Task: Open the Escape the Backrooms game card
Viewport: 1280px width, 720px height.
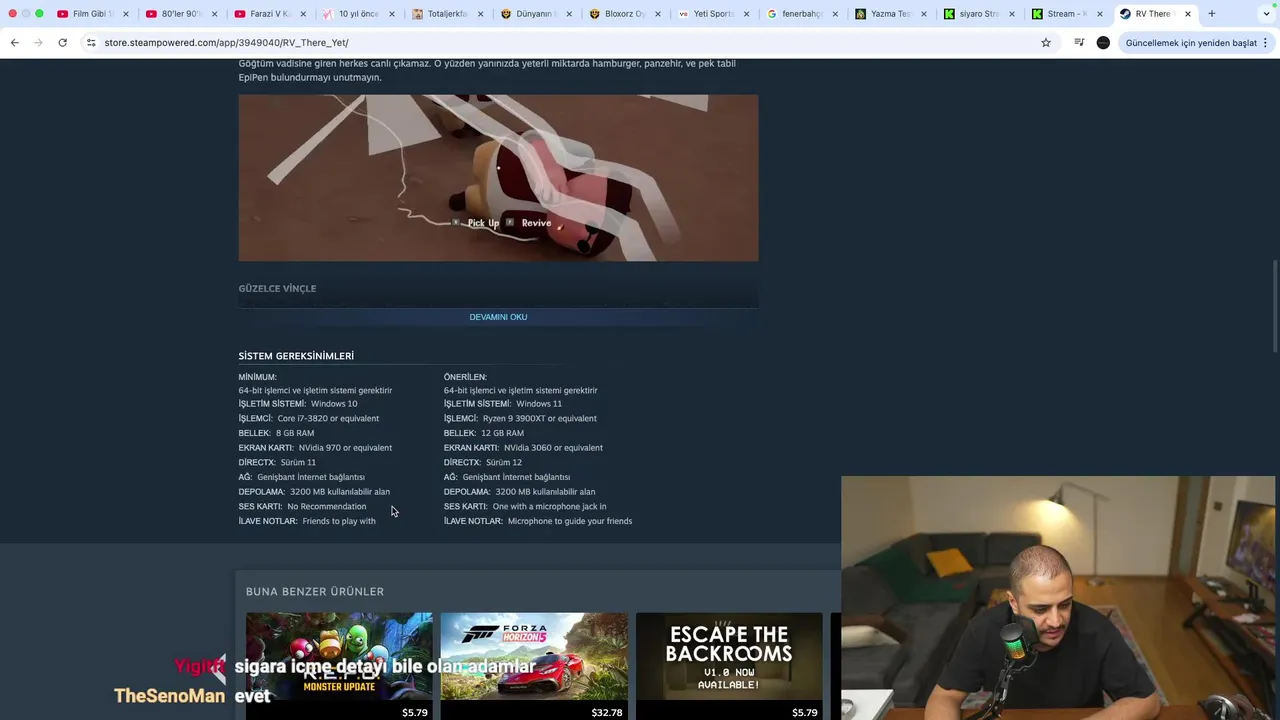Action: point(729,666)
